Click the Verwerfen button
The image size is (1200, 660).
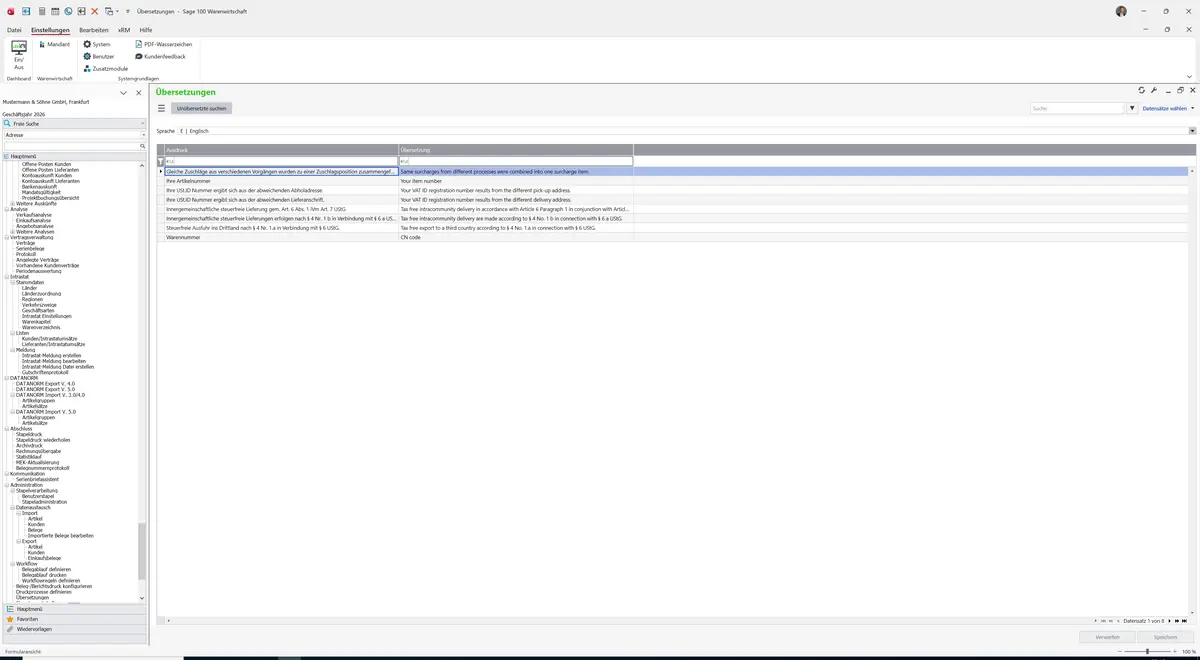tap(1108, 637)
